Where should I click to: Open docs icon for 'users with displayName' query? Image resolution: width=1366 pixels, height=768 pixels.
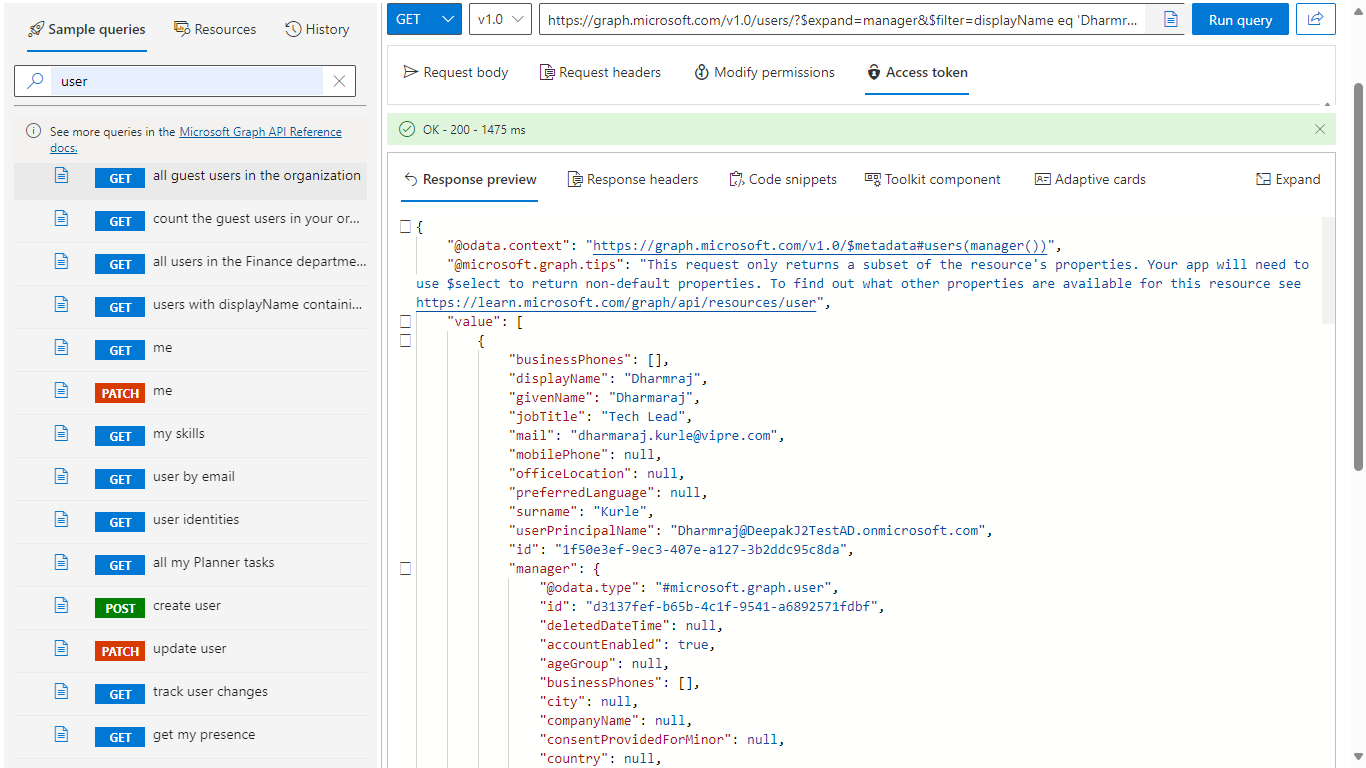61,304
